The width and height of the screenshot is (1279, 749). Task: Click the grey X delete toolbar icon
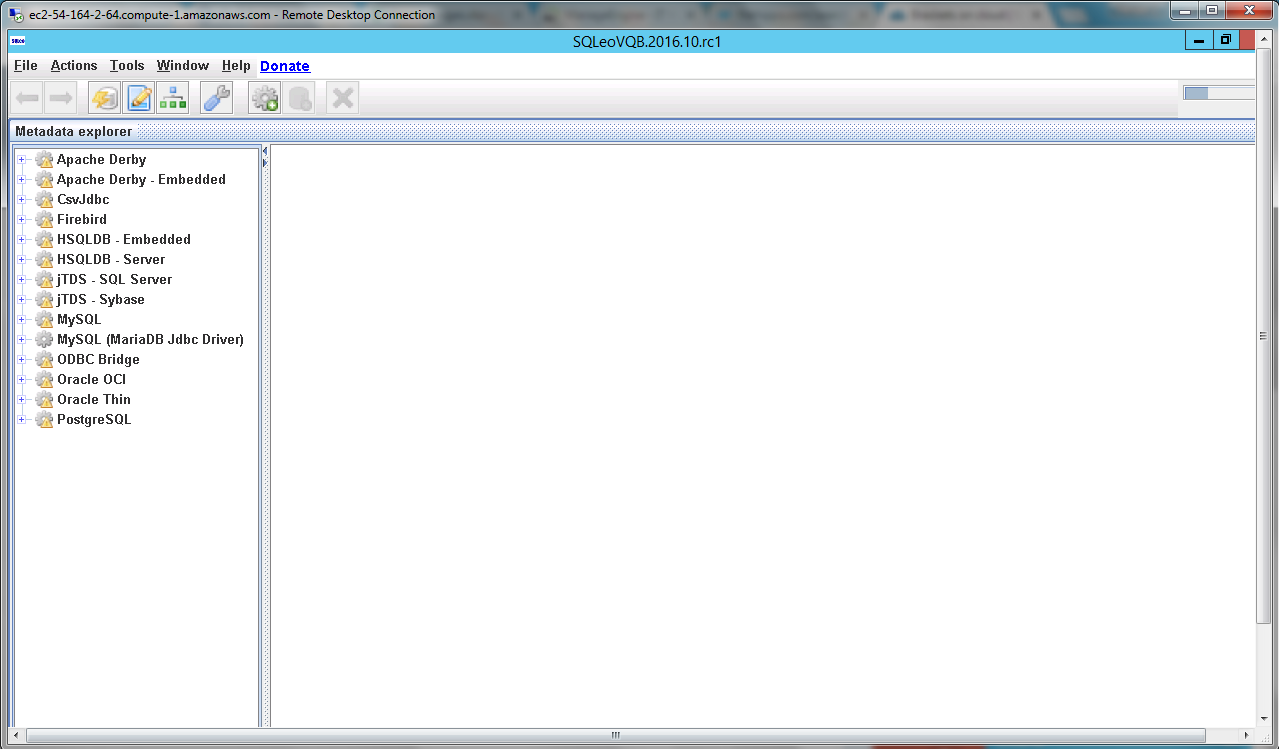click(x=343, y=98)
